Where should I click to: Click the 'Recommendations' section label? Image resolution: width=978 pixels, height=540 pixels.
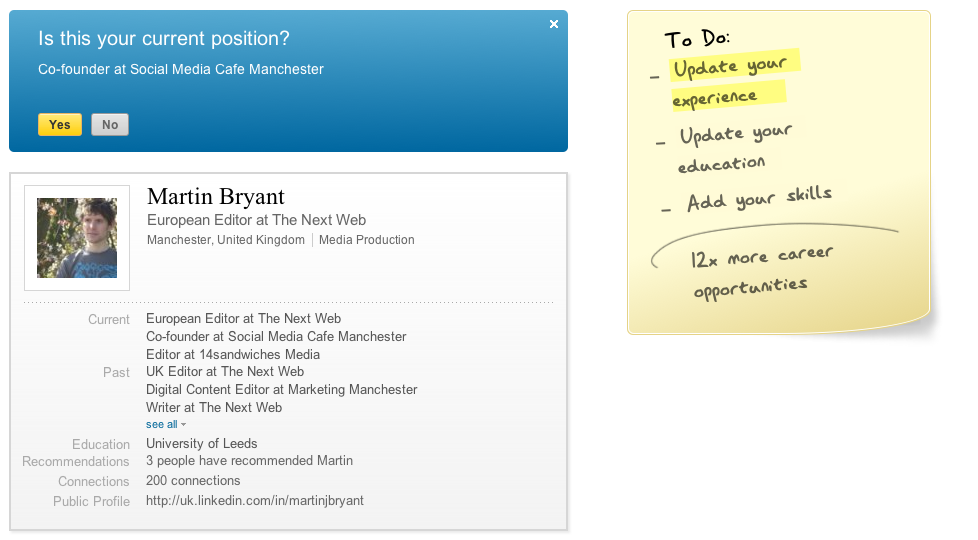pyautogui.click(x=75, y=461)
